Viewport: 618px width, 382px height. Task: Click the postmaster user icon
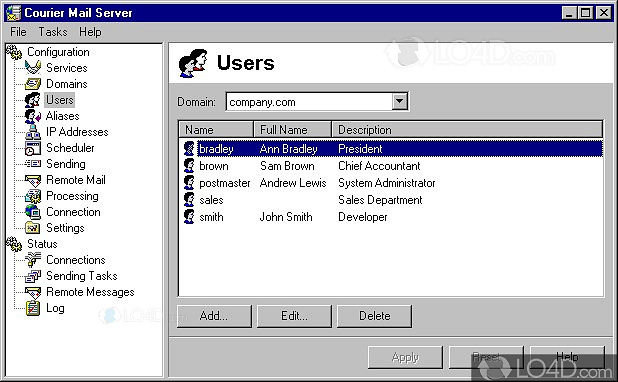[189, 183]
